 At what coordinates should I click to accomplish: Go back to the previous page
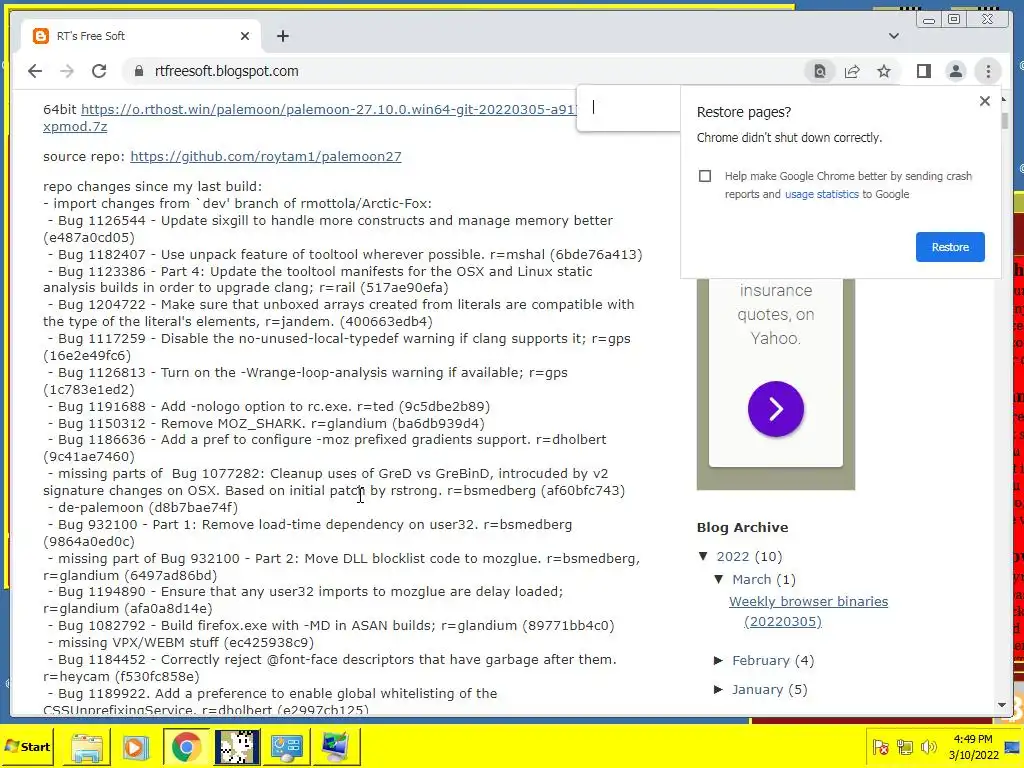35,71
